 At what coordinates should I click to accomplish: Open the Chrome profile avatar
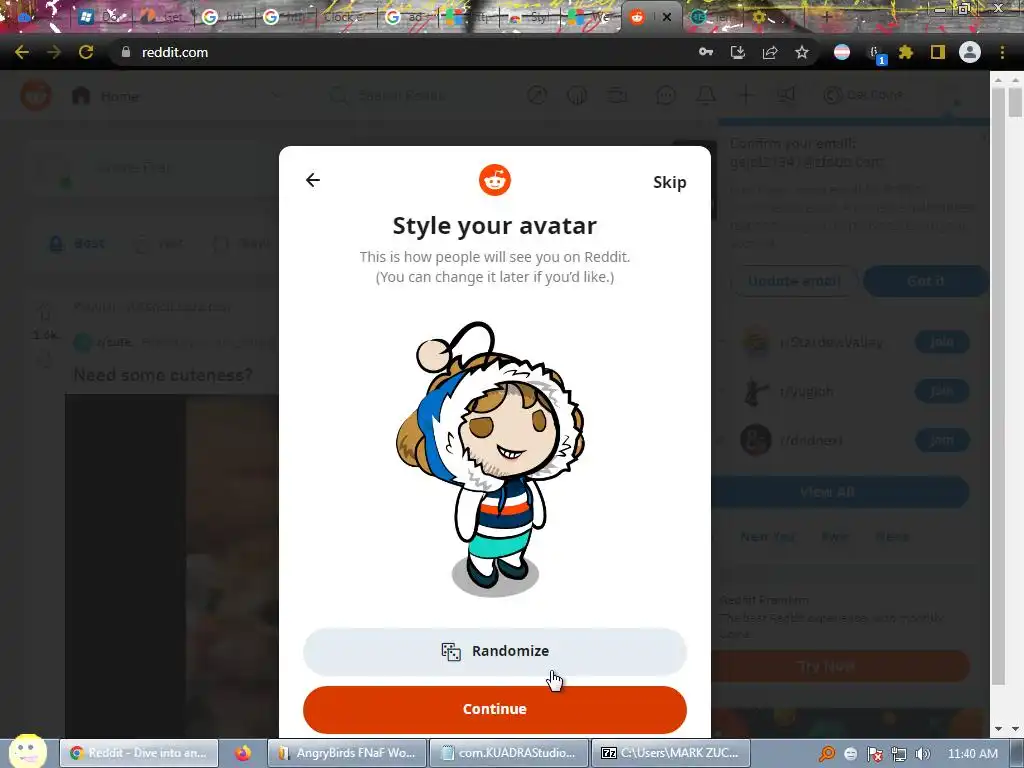(970, 52)
